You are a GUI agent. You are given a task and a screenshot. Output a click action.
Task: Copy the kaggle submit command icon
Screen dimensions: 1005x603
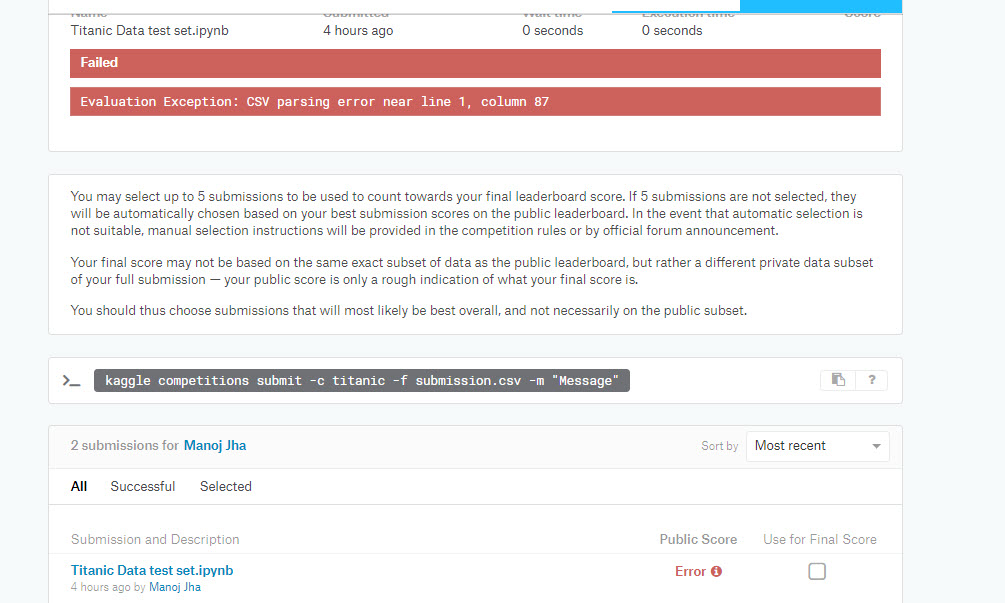[x=838, y=380]
